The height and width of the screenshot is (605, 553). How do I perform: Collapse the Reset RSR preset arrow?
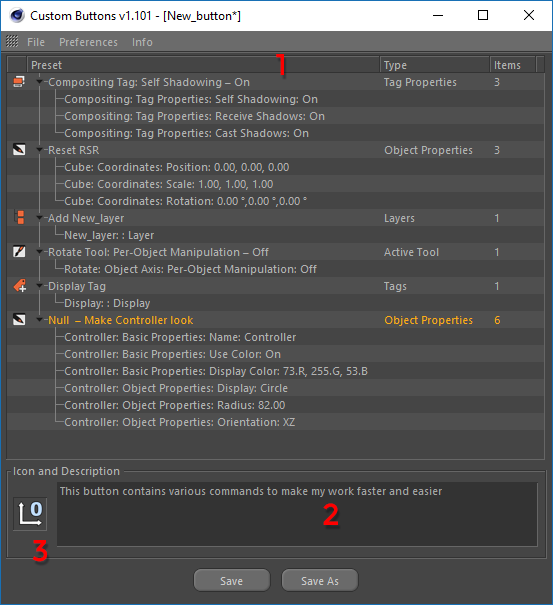pos(39,150)
